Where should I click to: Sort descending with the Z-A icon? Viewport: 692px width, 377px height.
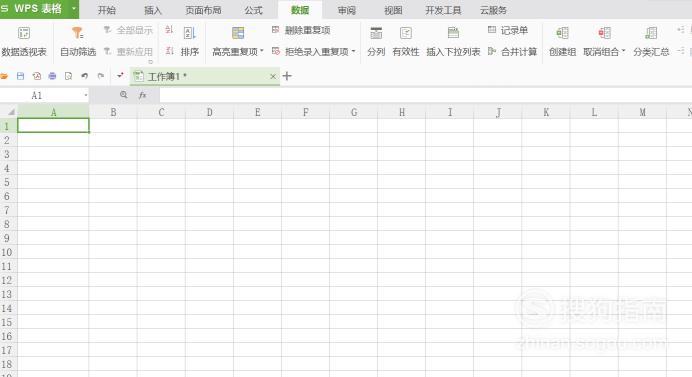[169, 51]
